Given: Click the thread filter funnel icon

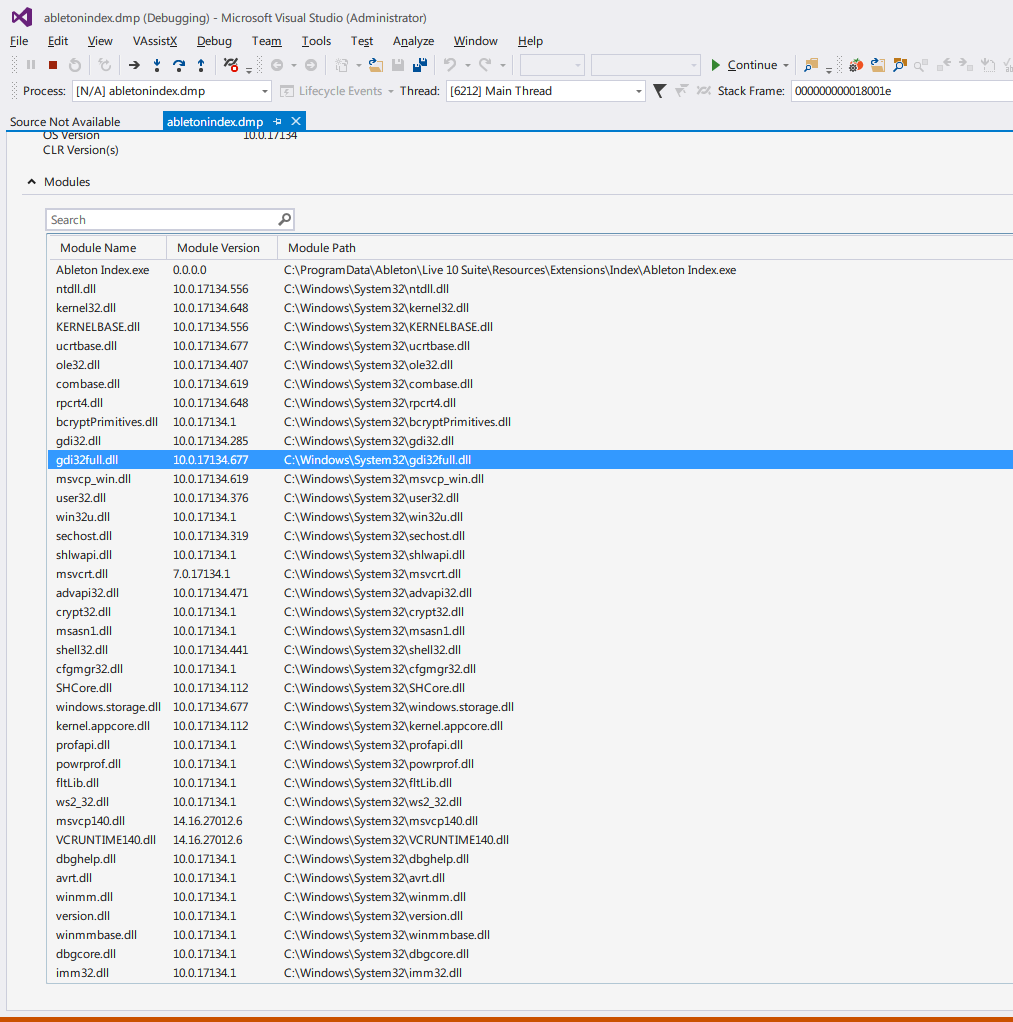Looking at the screenshot, I should point(659,91).
